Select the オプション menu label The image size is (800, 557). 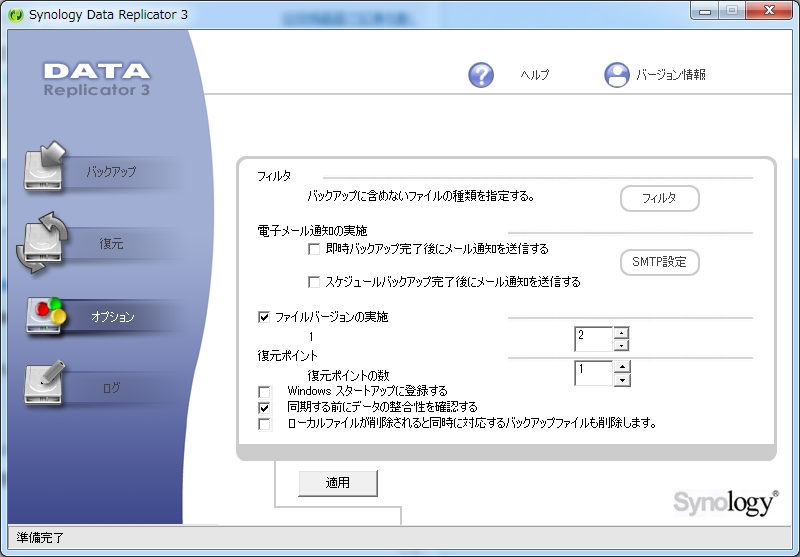click(x=113, y=317)
